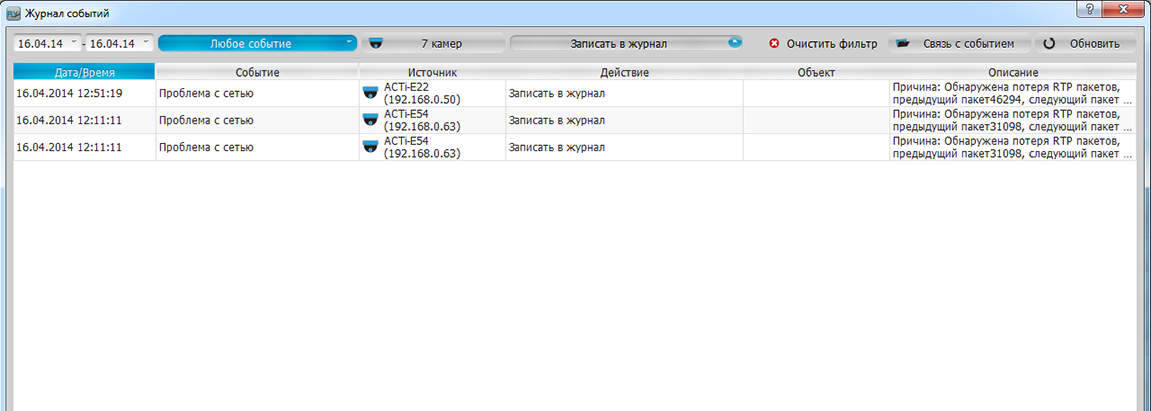
Task: Click the 'Обновить' refresh button
Action: pos(1085,43)
